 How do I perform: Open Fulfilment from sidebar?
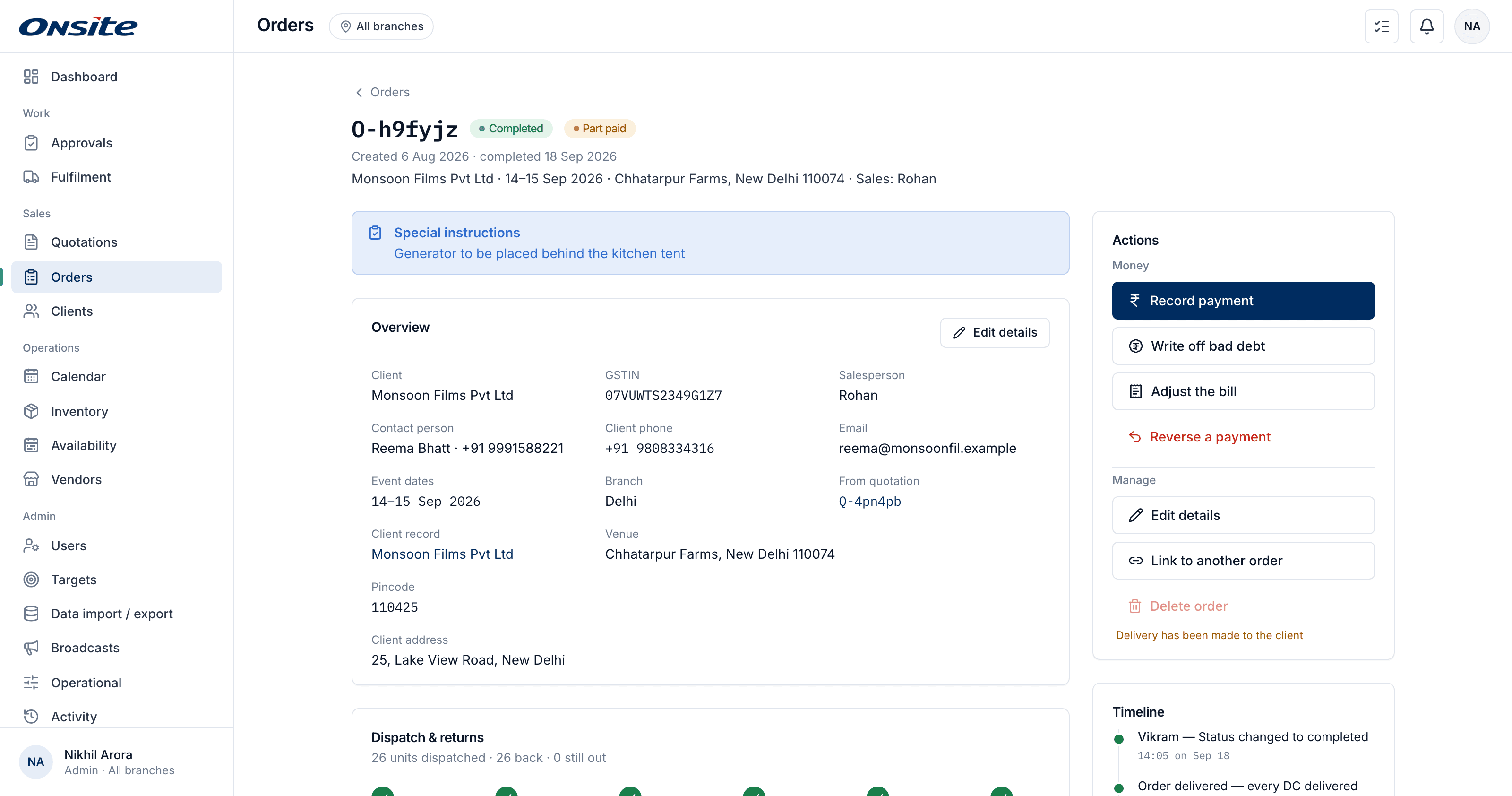116,177
